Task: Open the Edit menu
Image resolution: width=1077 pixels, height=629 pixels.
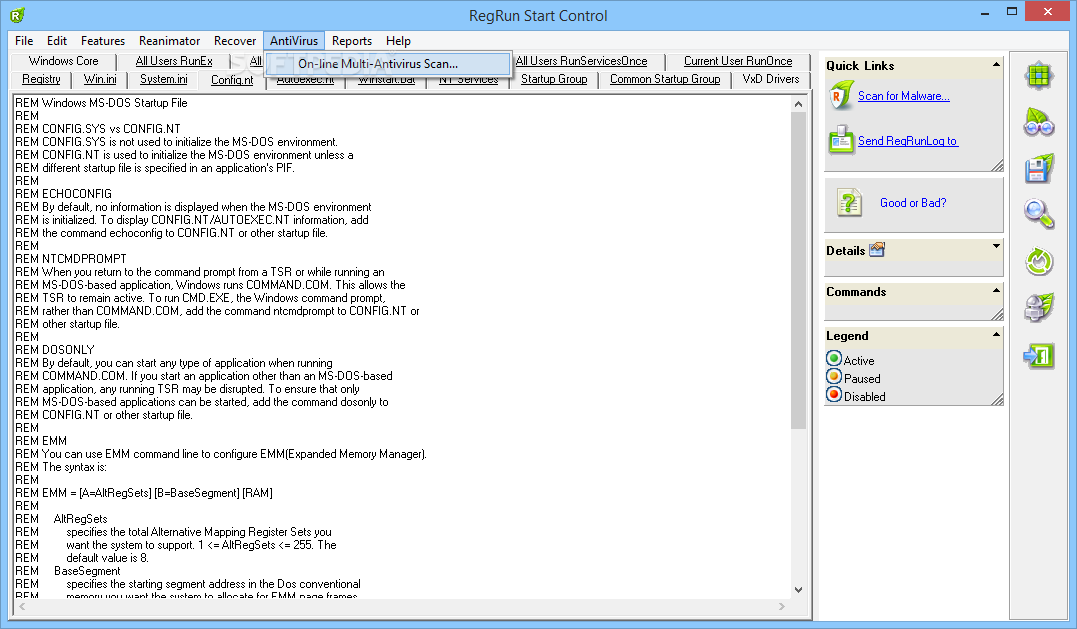Action: click(x=57, y=41)
